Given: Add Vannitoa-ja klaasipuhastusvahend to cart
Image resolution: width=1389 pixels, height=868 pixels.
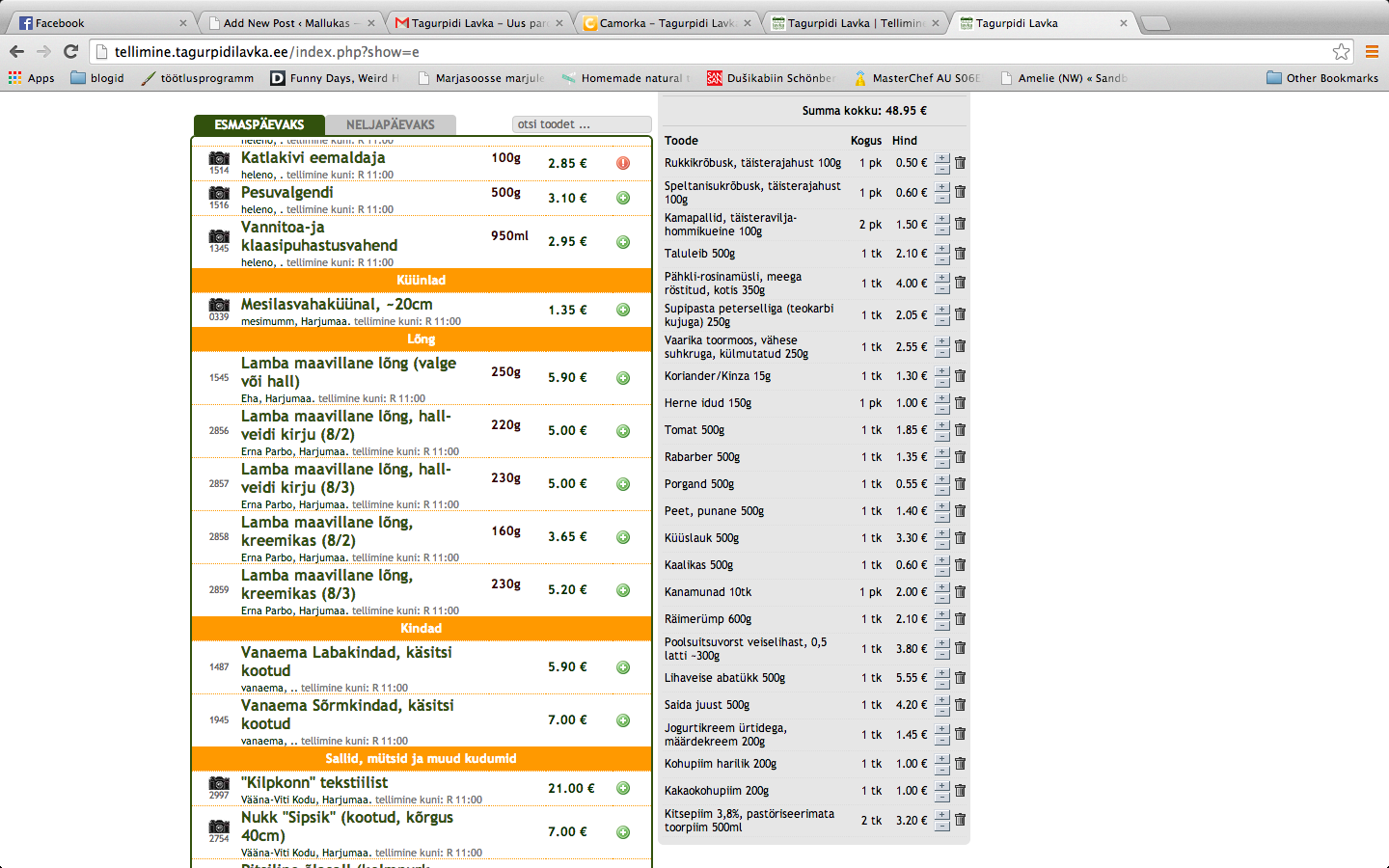Looking at the screenshot, I should coord(623,242).
